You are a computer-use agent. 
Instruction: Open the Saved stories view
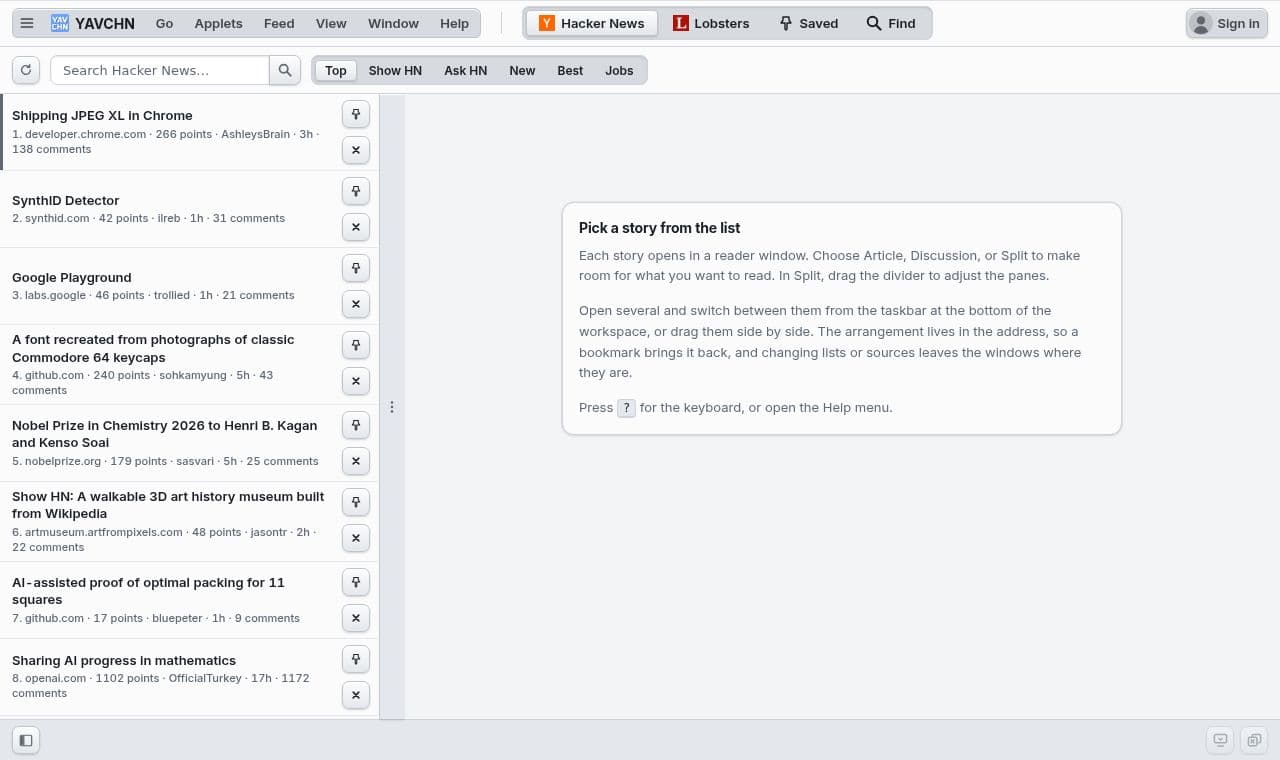coord(808,23)
